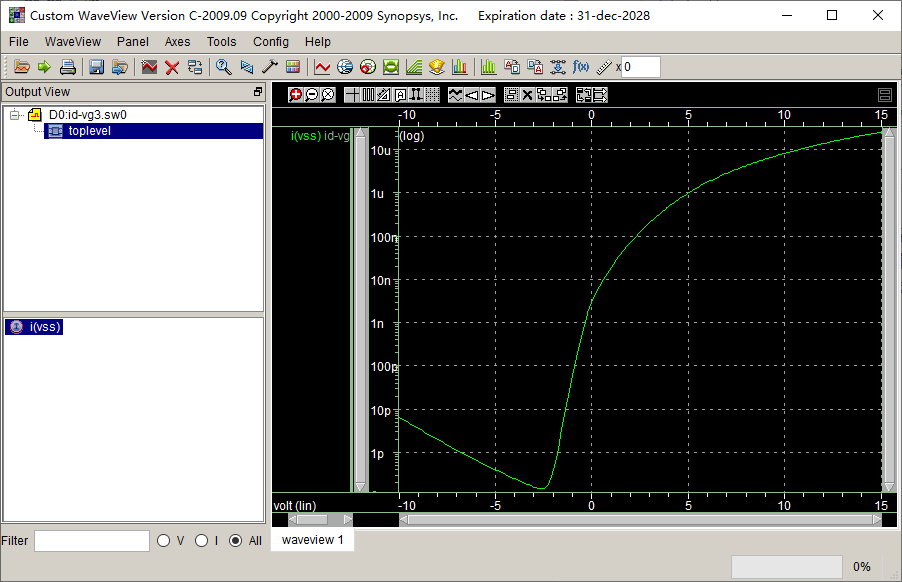
Task: Click the signal-name panel horizontal scrollbar
Action: point(320,520)
